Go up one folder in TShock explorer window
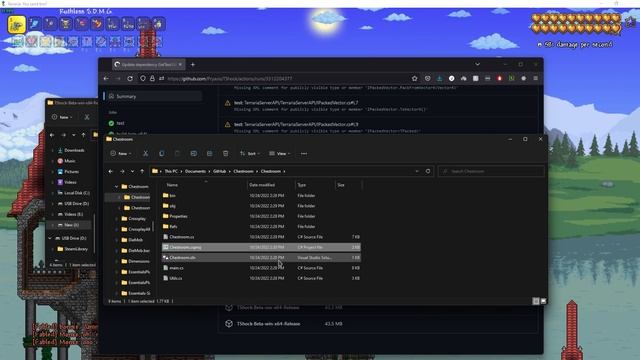 click(x=83, y=135)
